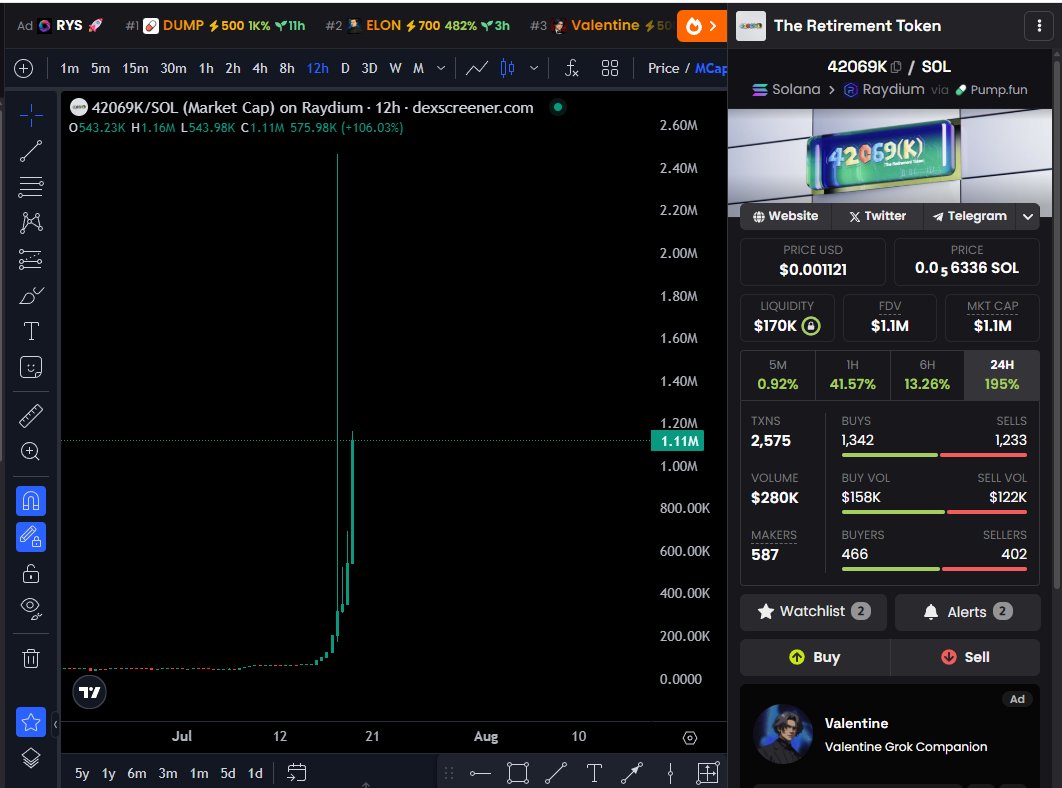Switch chart to Price display
Screen dimensions: 1062x788
[x=663, y=68]
